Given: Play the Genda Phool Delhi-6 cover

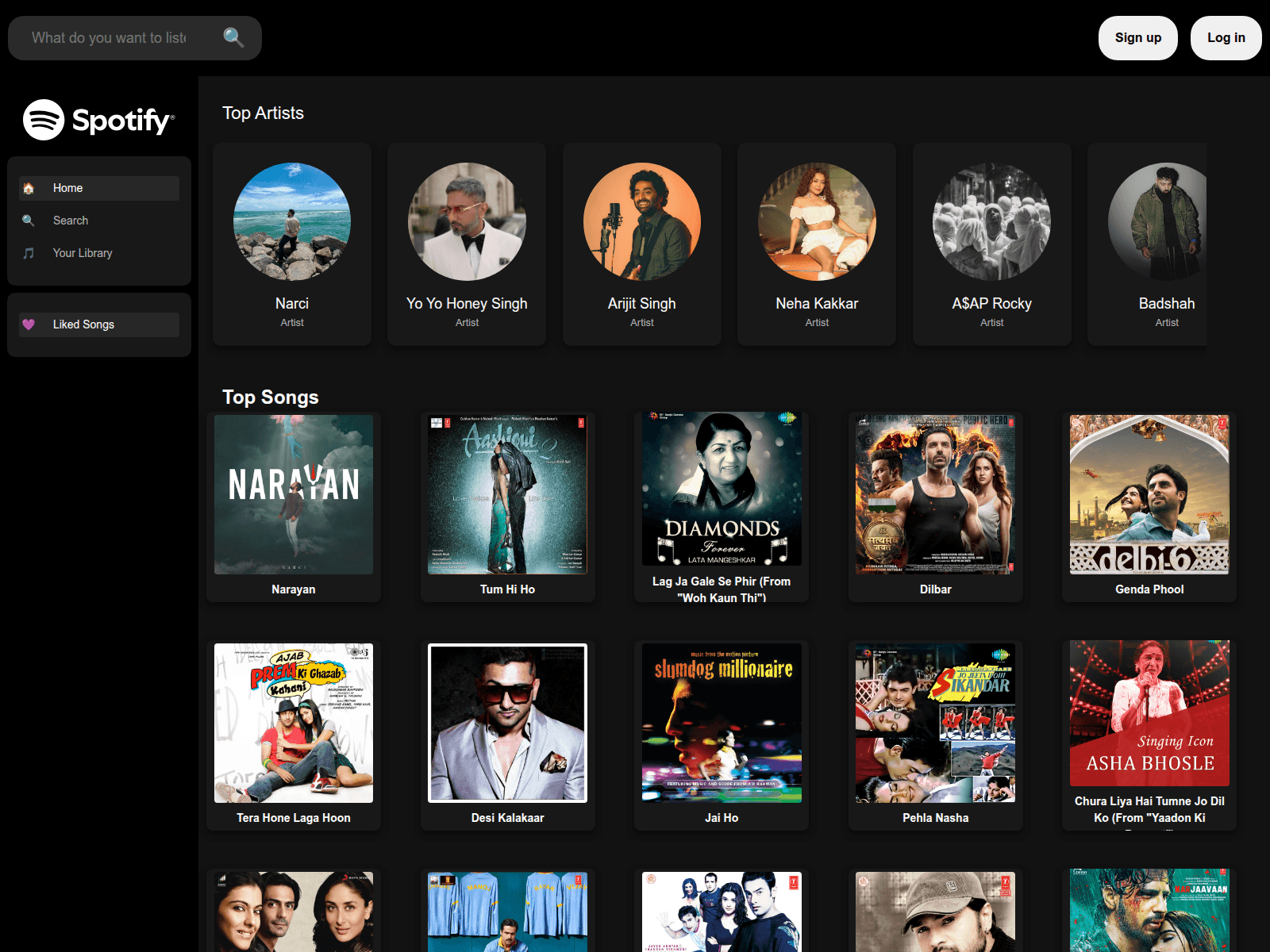Looking at the screenshot, I should click(1149, 494).
